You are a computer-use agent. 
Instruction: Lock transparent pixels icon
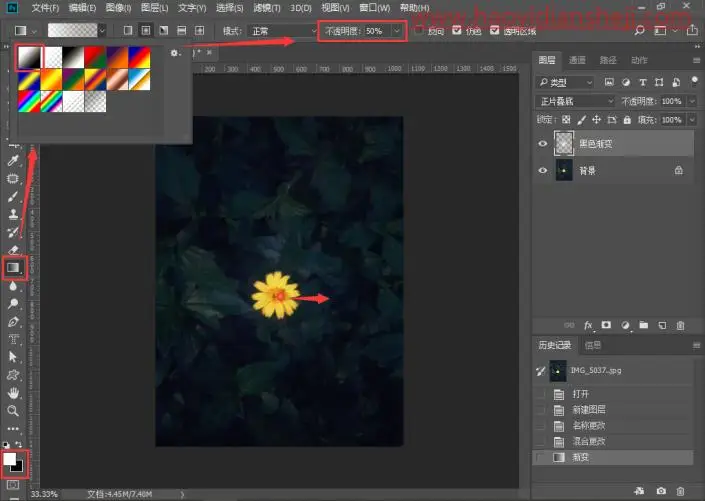[x=566, y=120]
